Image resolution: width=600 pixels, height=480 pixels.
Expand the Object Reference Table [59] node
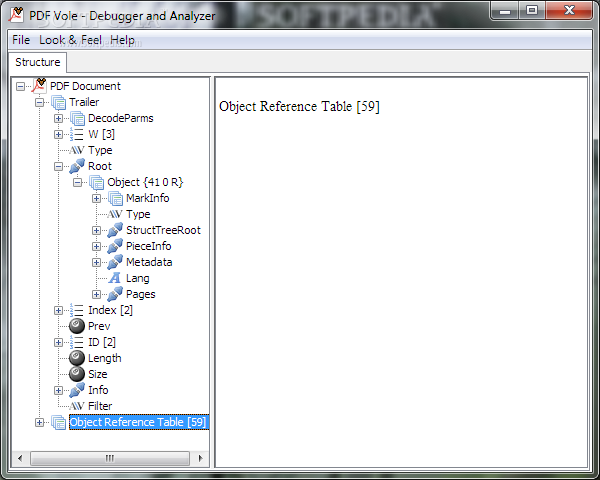point(39,423)
